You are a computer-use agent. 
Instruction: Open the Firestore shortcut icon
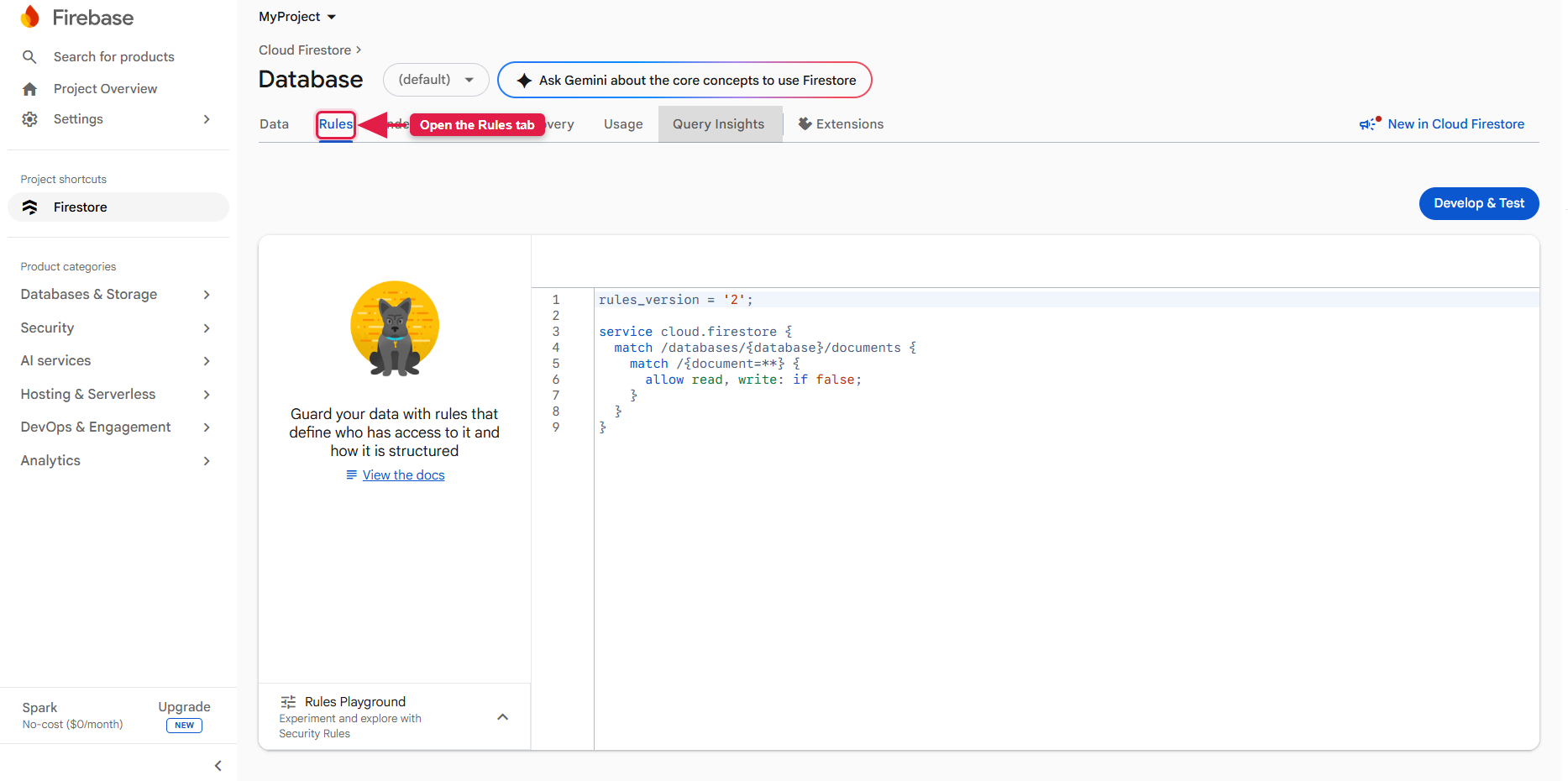point(30,207)
